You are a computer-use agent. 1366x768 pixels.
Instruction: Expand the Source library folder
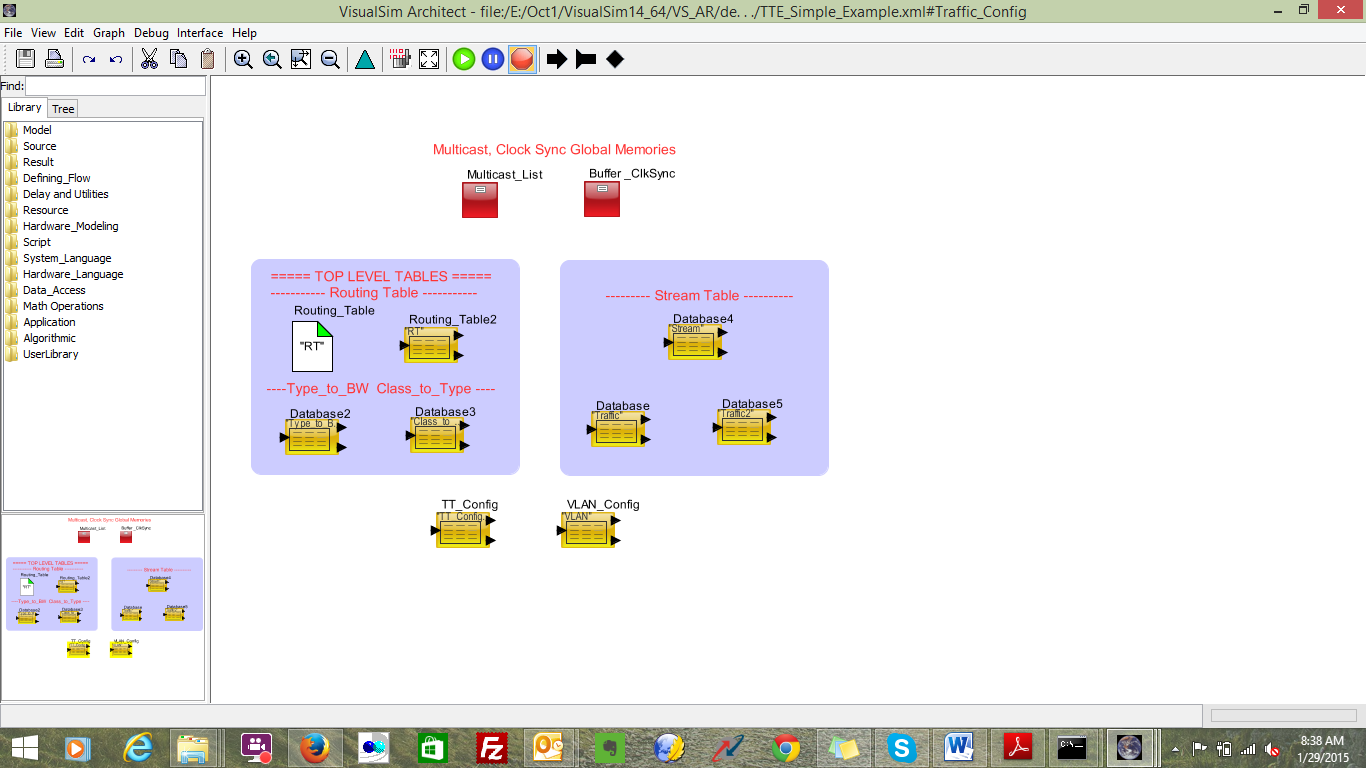click(39, 146)
